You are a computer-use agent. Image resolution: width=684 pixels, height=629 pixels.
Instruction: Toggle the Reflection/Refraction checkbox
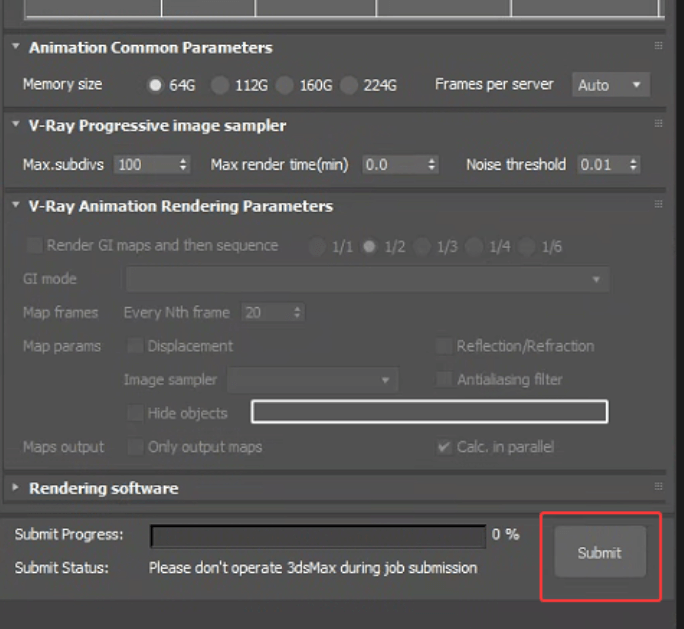[x=444, y=346]
